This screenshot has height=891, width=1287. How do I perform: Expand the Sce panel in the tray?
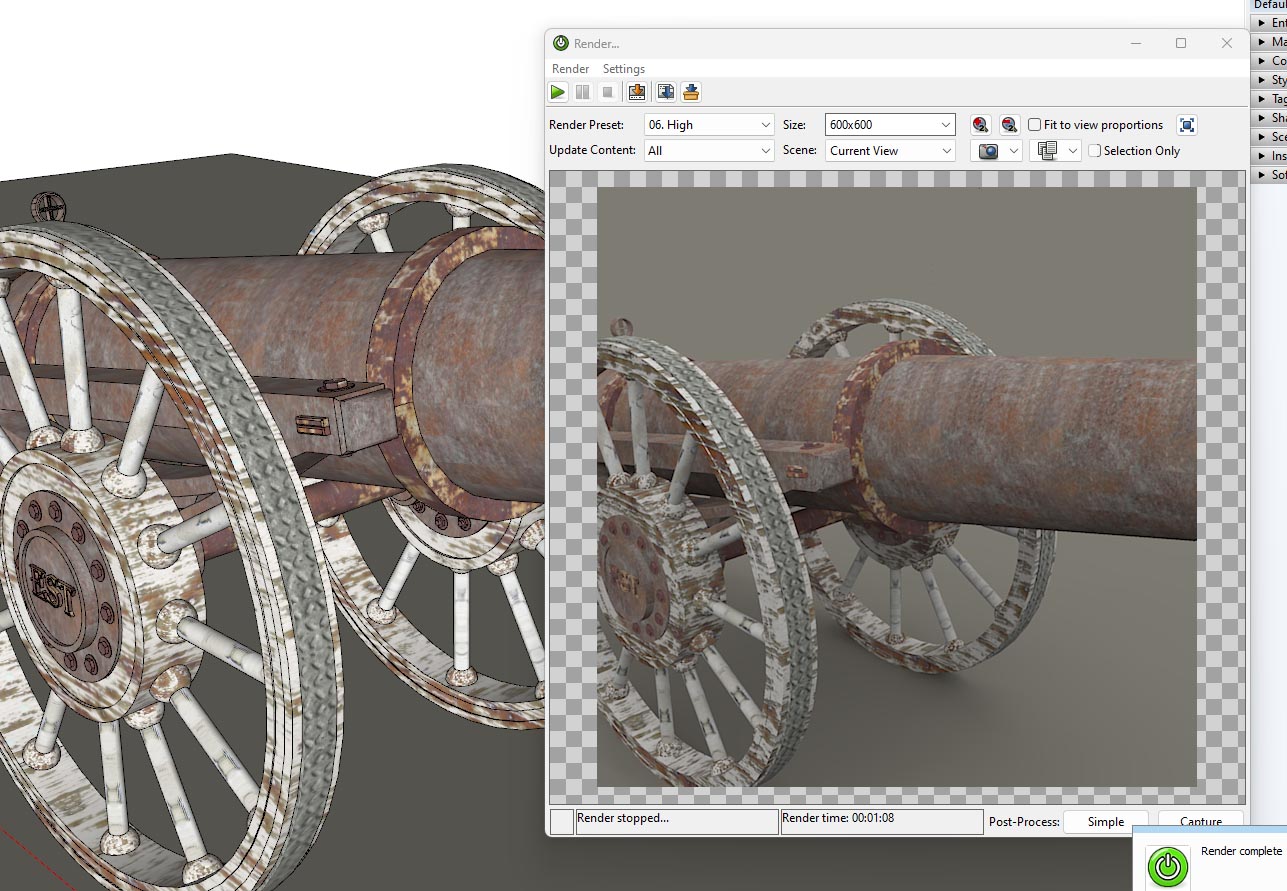pyautogui.click(x=1268, y=137)
